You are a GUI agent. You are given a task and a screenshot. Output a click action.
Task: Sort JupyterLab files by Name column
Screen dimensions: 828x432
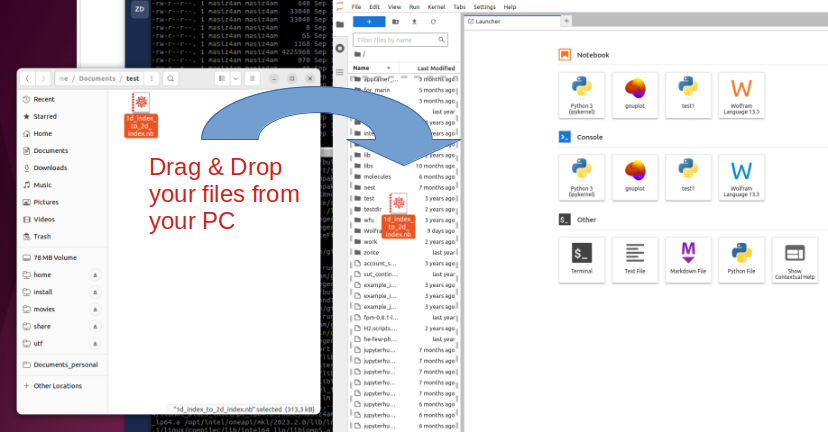[373, 68]
